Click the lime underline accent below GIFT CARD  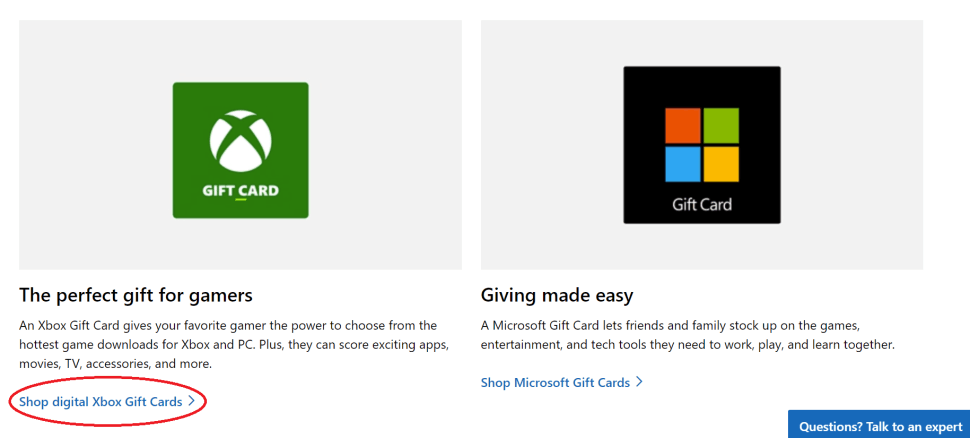[x=241, y=199]
